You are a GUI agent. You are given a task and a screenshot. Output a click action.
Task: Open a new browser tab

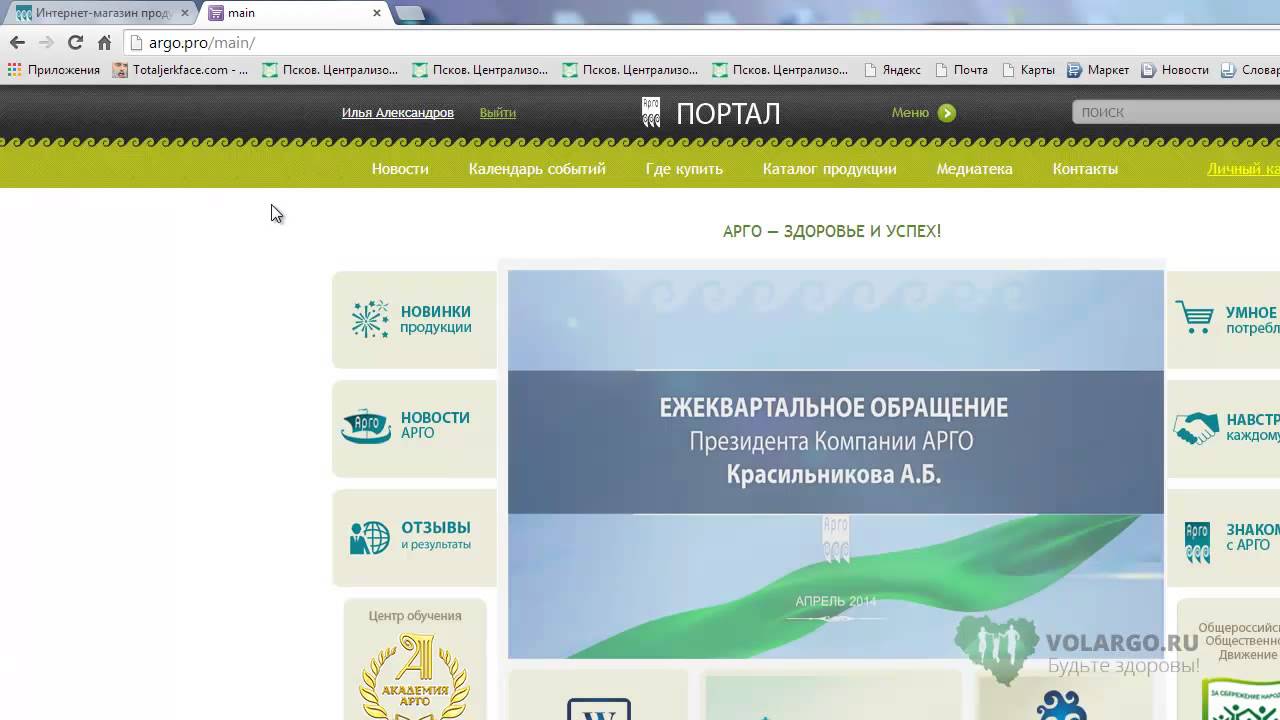tap(410, 14)
